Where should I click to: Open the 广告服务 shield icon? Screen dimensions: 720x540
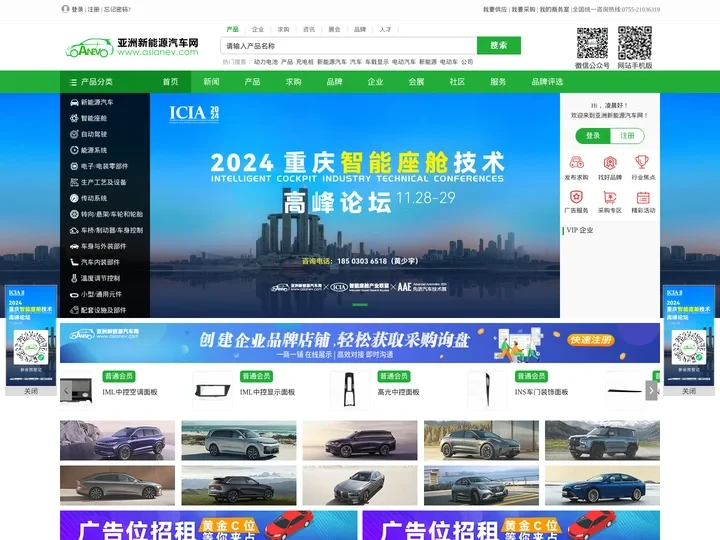pos(576,197)
